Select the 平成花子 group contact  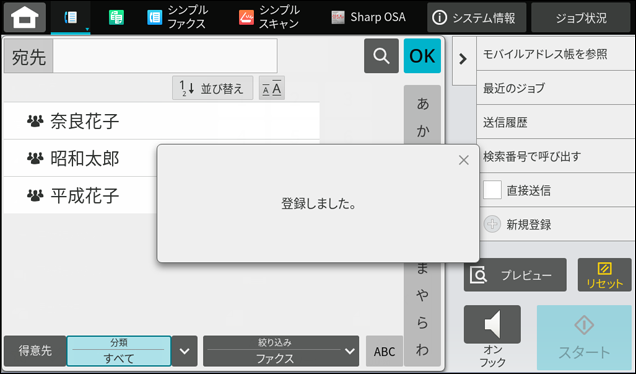coord(80,196)
